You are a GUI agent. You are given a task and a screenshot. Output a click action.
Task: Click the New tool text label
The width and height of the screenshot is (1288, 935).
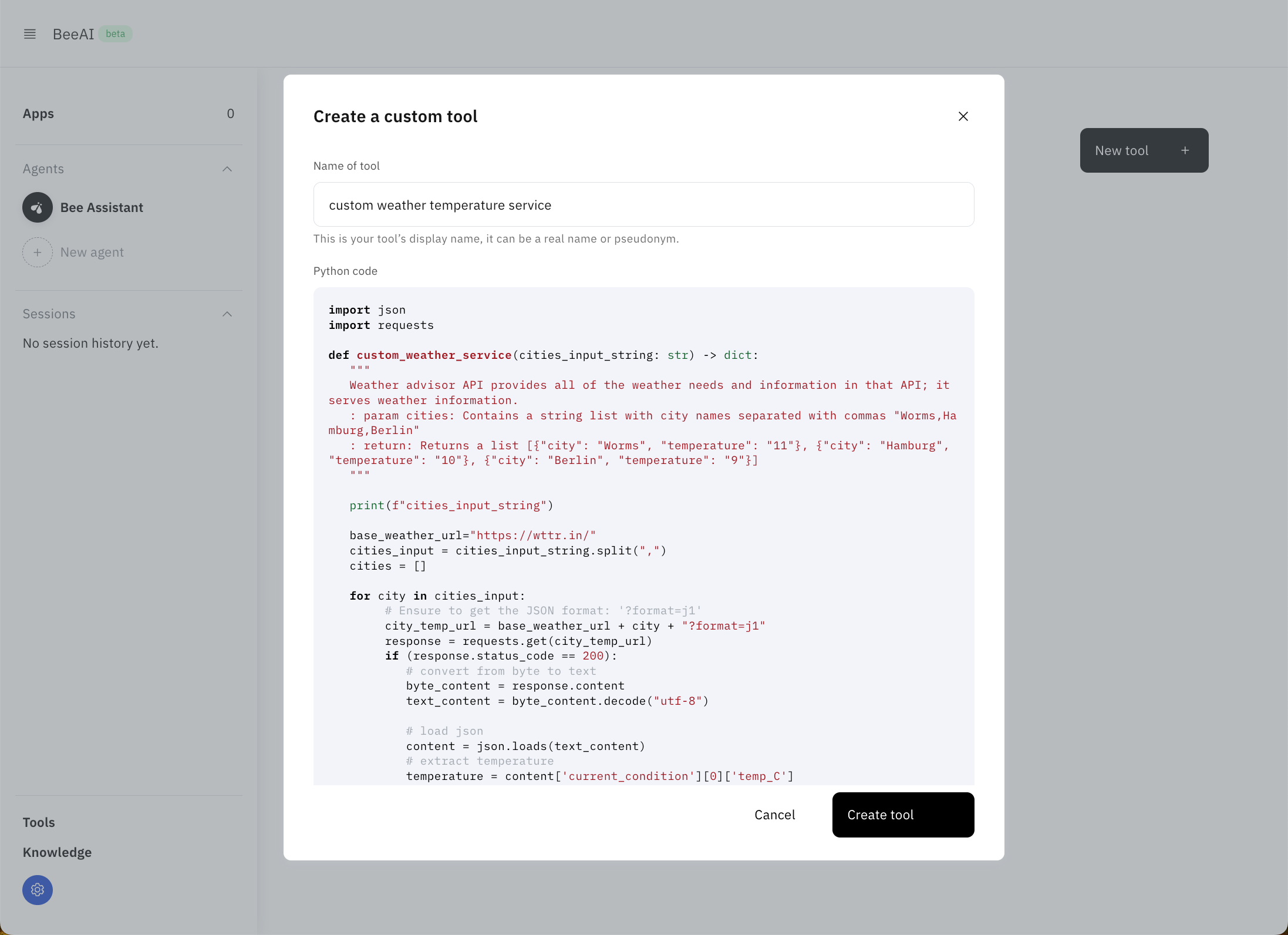tap(1121, 150)
